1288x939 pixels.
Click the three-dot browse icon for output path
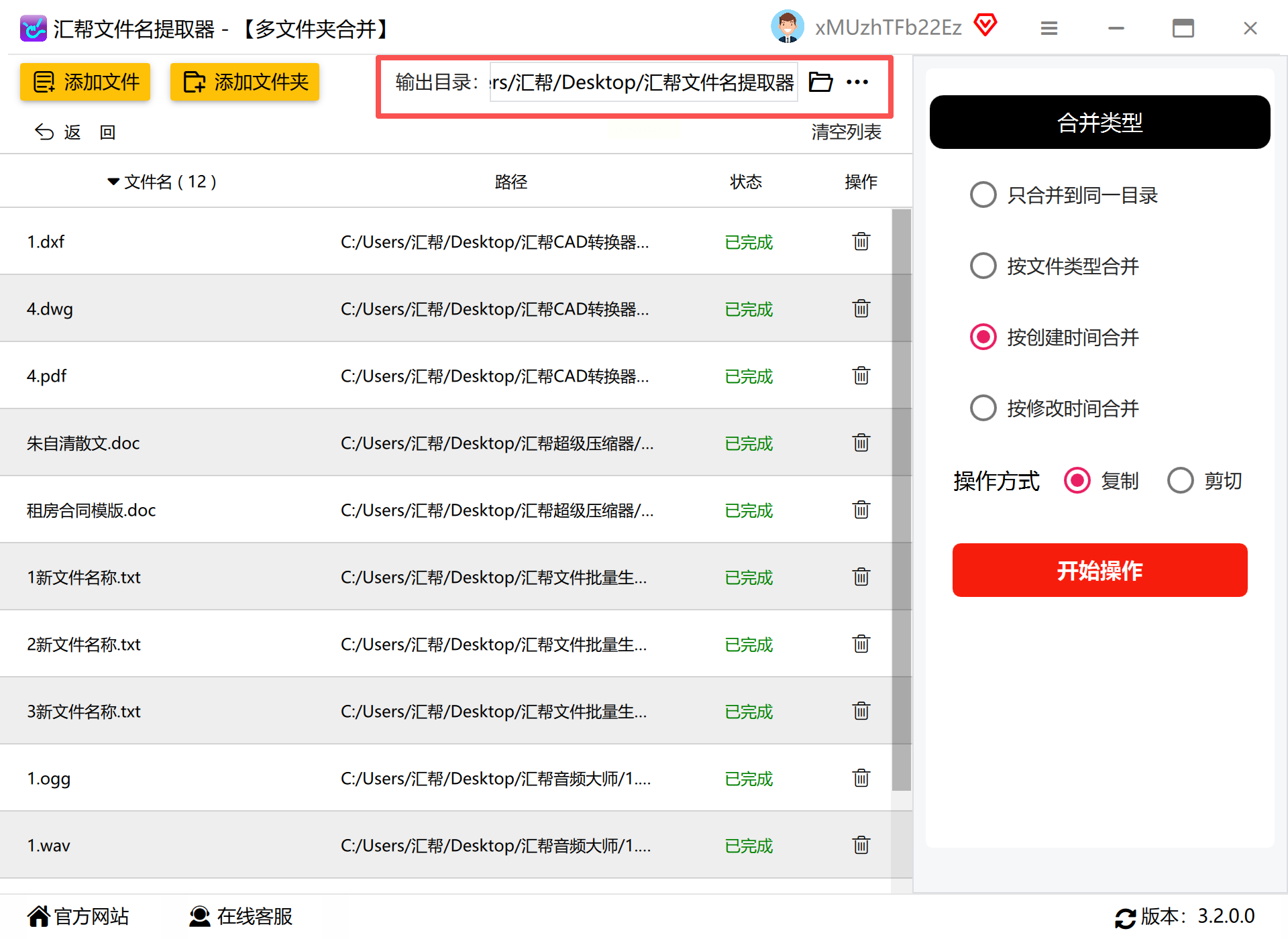coord(857,82)
